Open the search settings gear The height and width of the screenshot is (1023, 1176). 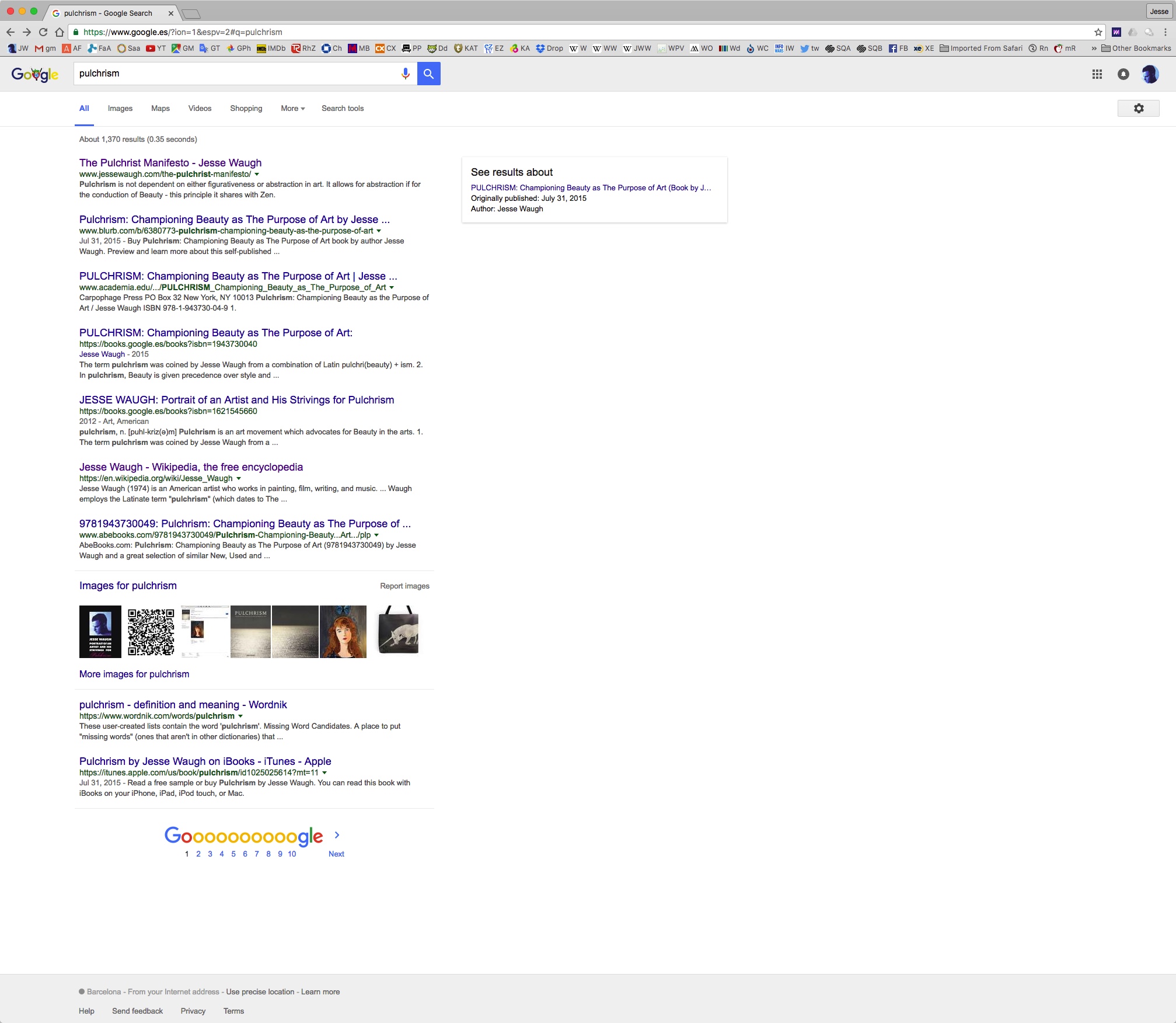click(1139, 109)
